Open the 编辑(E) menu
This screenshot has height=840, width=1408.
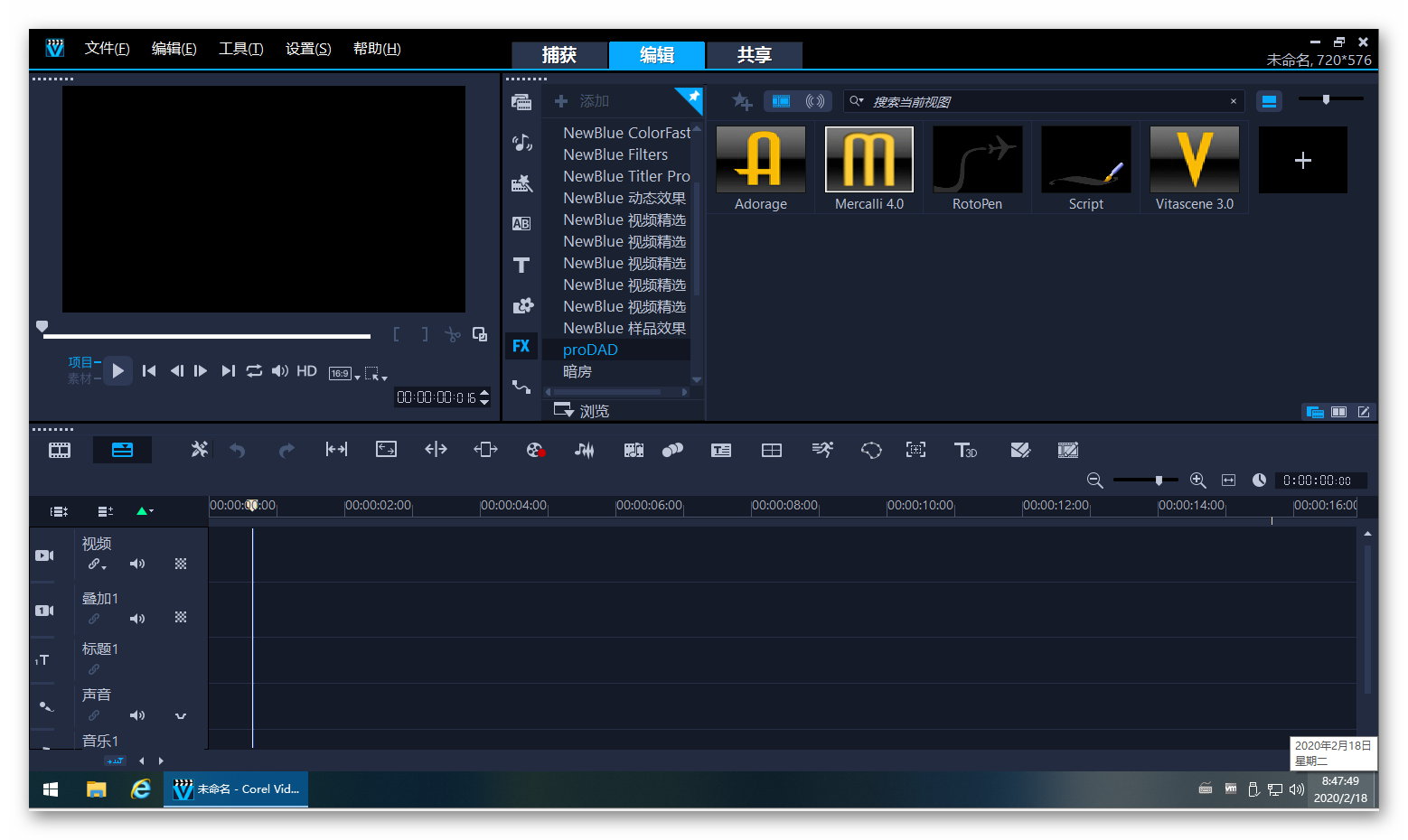click(174, 49)
